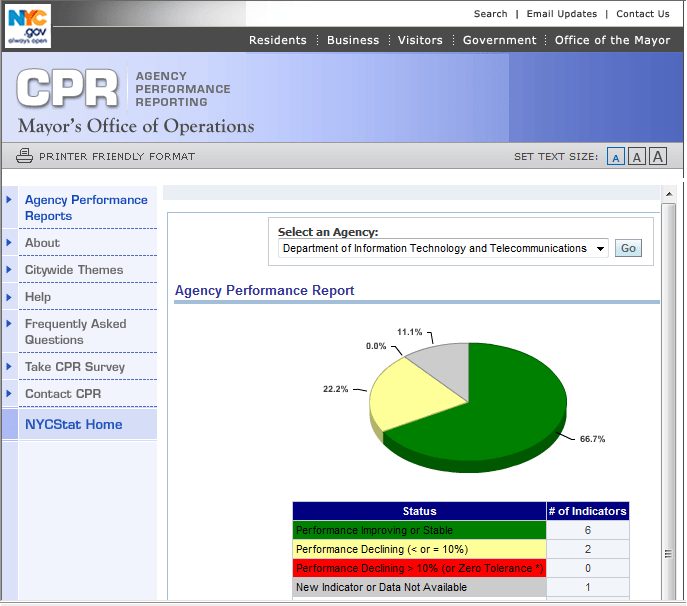Viewport: 687px width, 606px height.
Task: Expand Agency Performance Reports sidebar arrow
Action: (9, 199)
